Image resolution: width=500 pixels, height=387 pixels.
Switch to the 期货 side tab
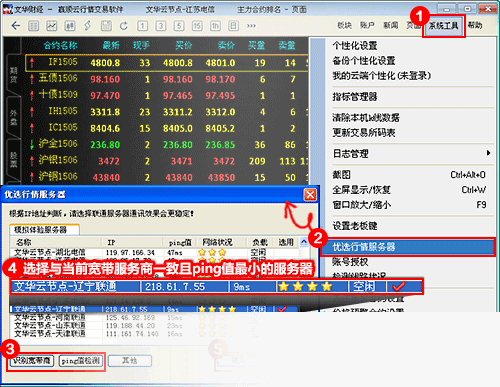pos(13,74)
